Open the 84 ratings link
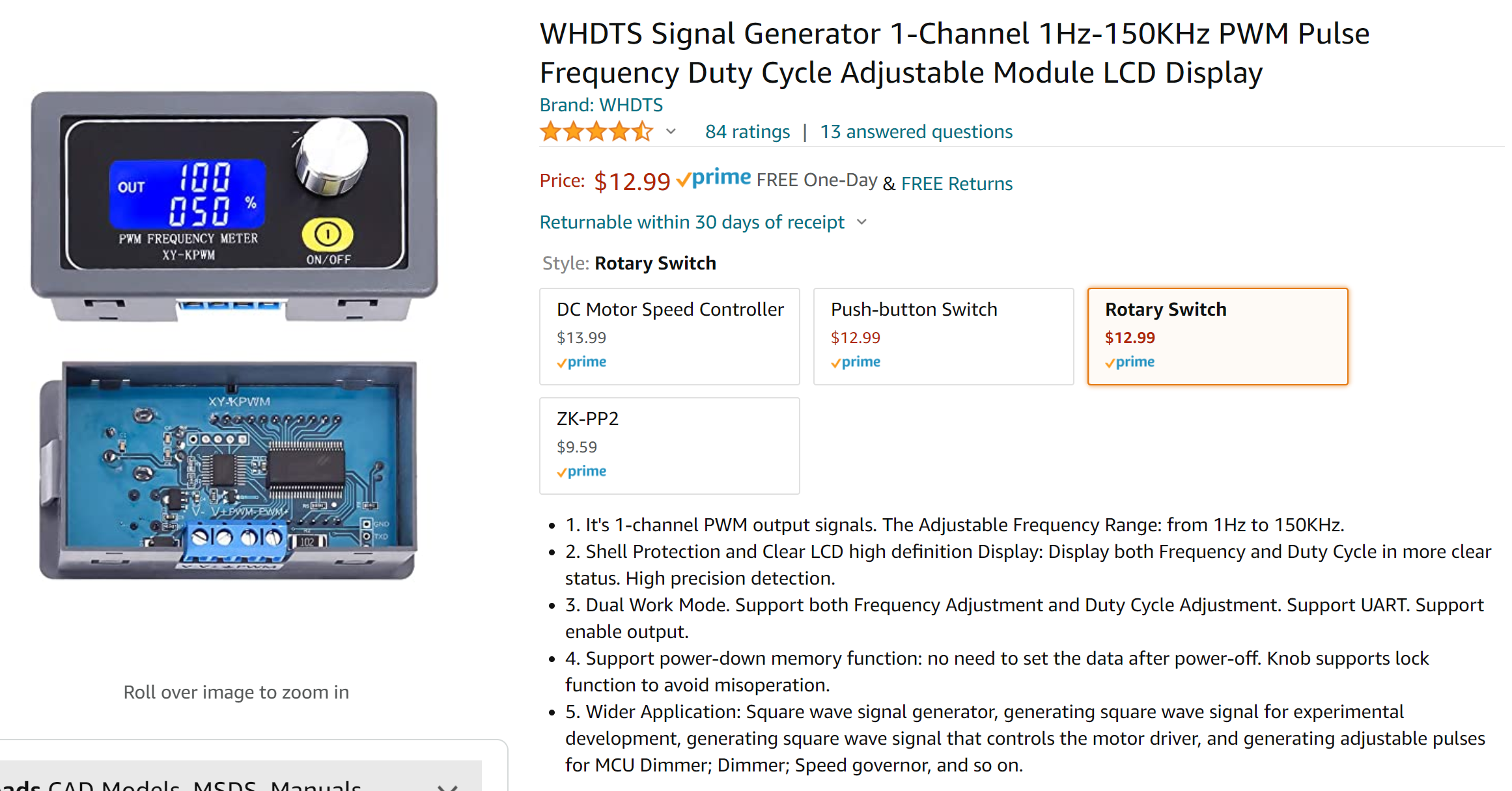Screen dimensions: 1512x791 click(x=747, y=132)
